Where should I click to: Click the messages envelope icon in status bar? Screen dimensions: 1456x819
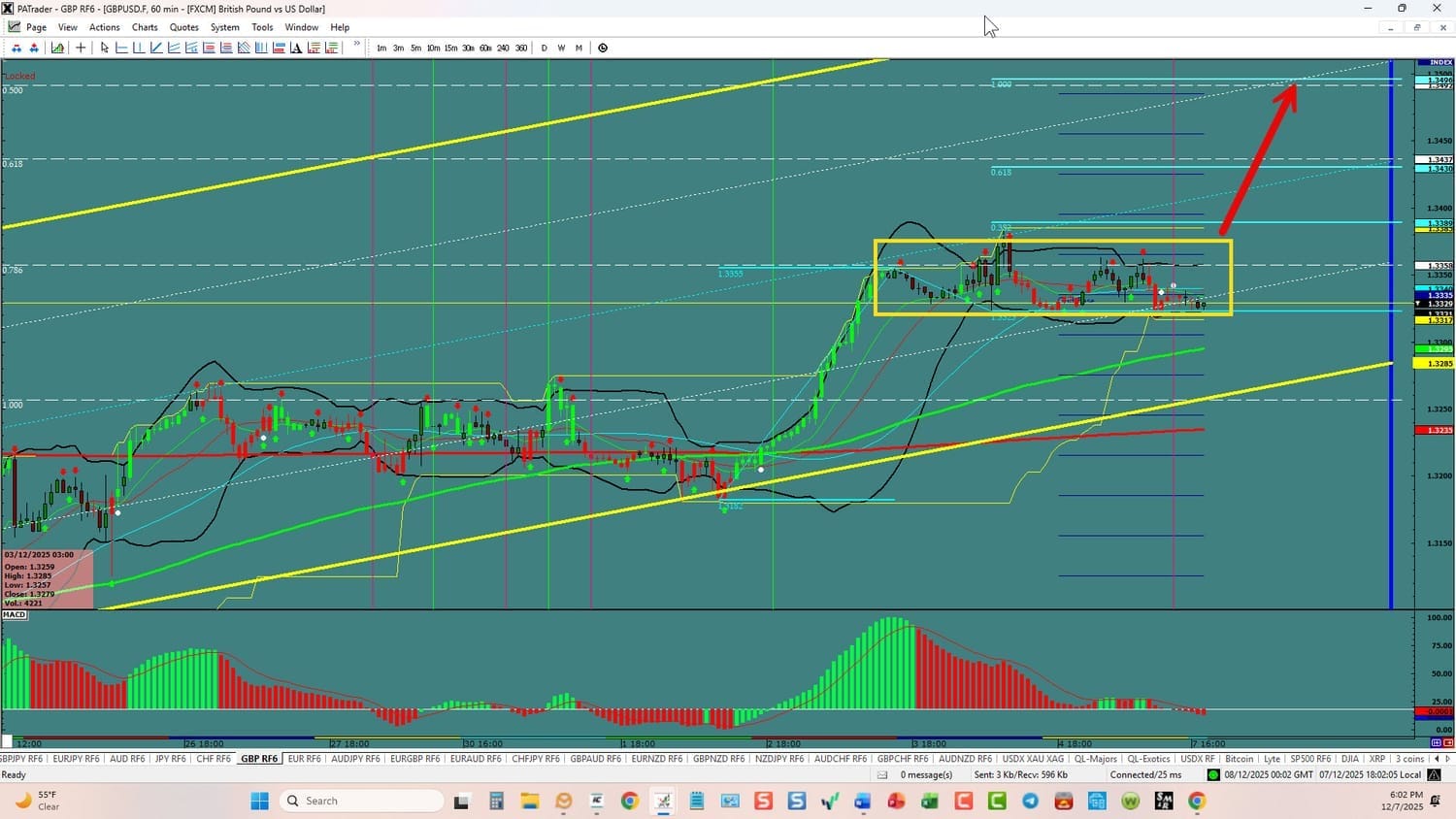click(x=882, y=775)
